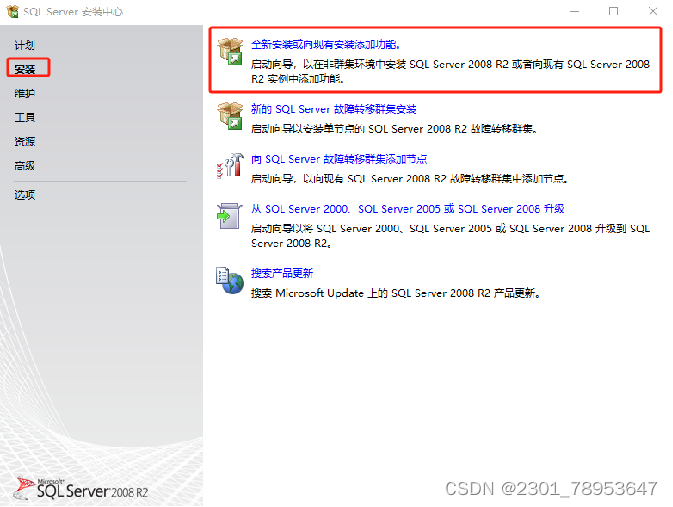Close the SQL Server installation center window
673x507 pixels.
click(653, 11)
